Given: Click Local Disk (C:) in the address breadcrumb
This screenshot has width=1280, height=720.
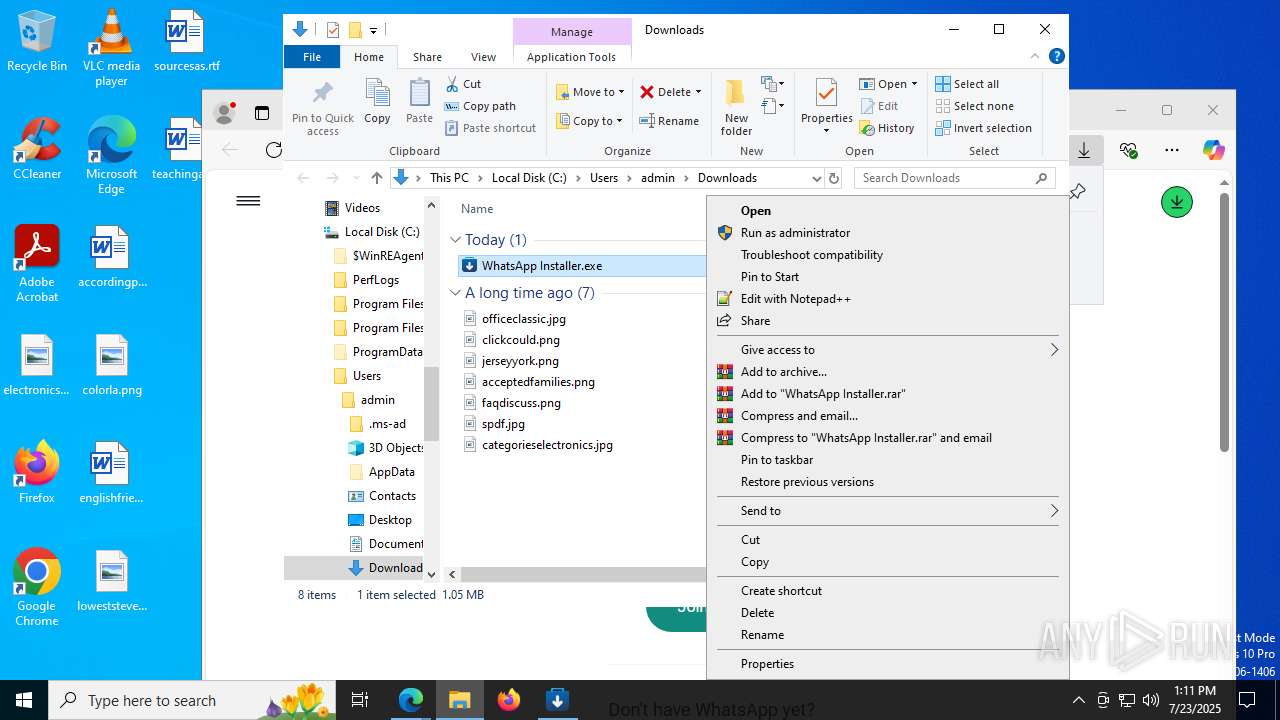Looking at the screenshot, I should [x=529, y=178].
